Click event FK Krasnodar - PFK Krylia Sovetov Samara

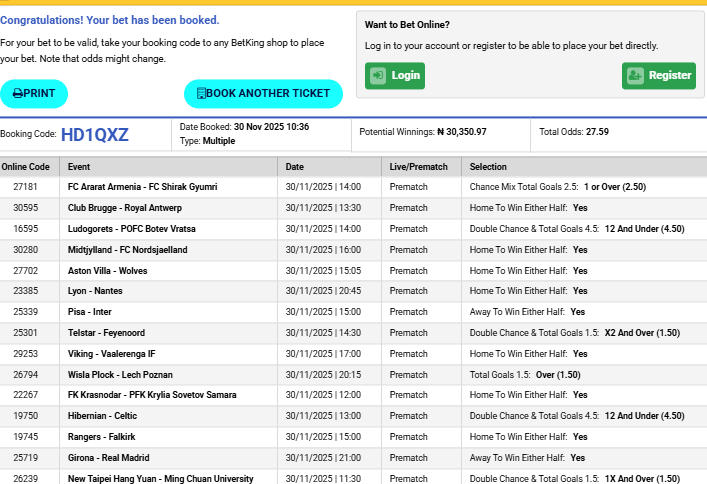[152, 395]
